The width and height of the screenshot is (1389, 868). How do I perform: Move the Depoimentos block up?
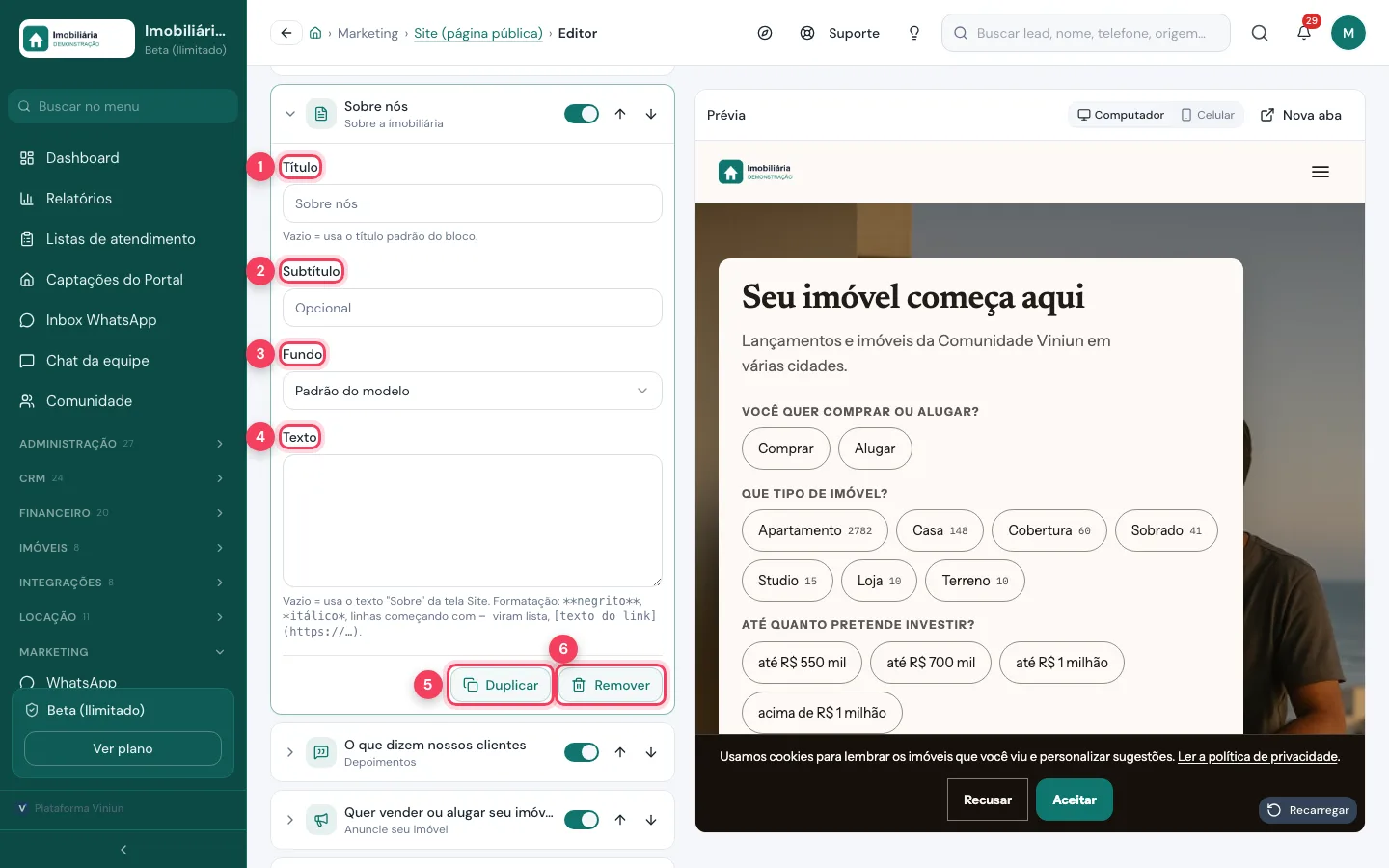click(x=620, y=752)
